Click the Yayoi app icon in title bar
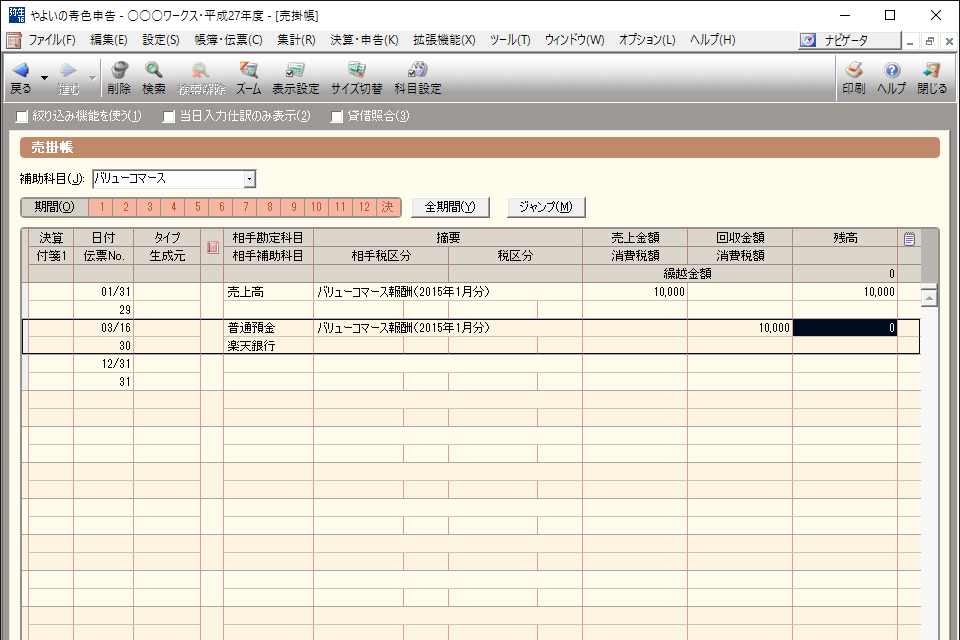 pos(17,15)
